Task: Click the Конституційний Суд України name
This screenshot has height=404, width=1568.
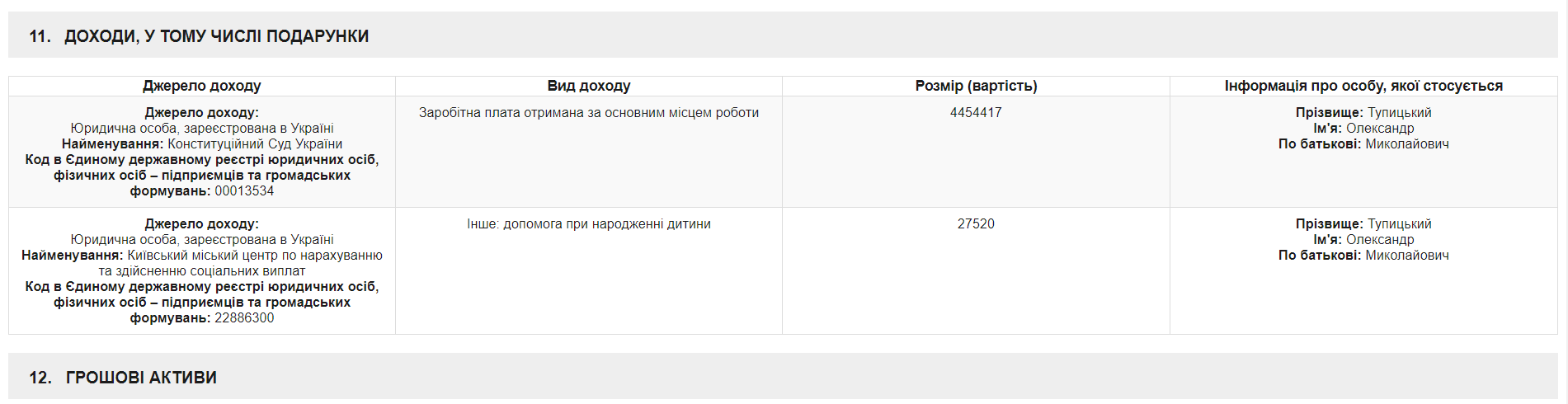Action: pos(254,144)
